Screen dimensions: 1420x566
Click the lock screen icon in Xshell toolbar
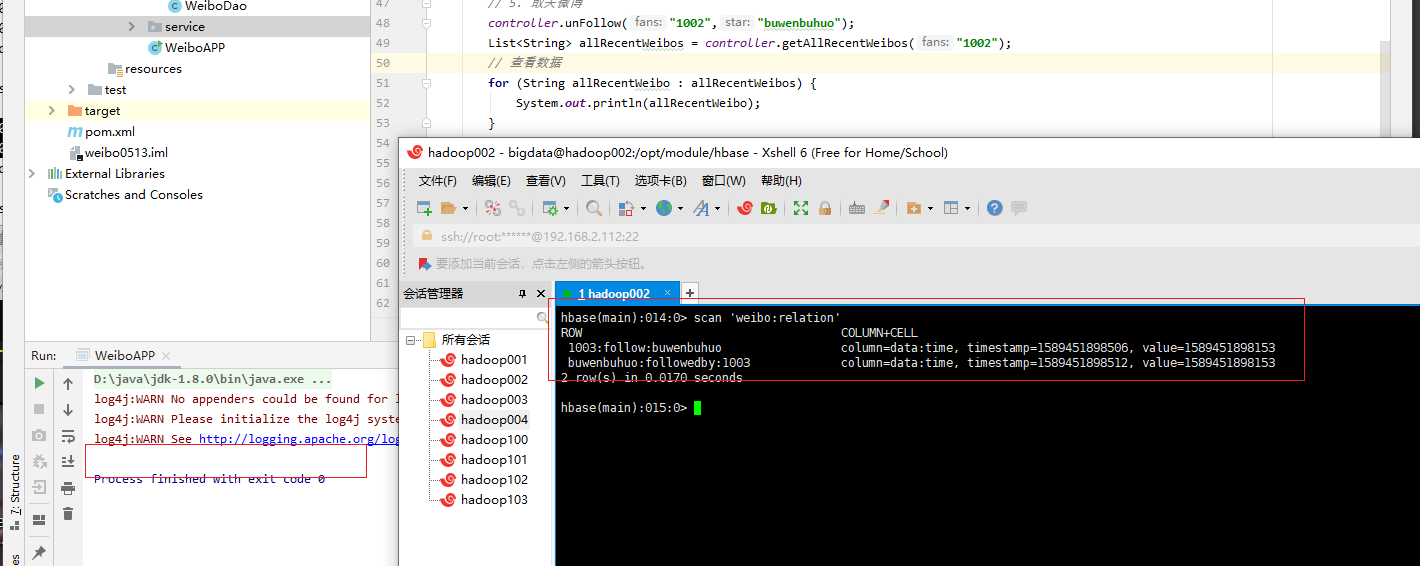[825, 208]
